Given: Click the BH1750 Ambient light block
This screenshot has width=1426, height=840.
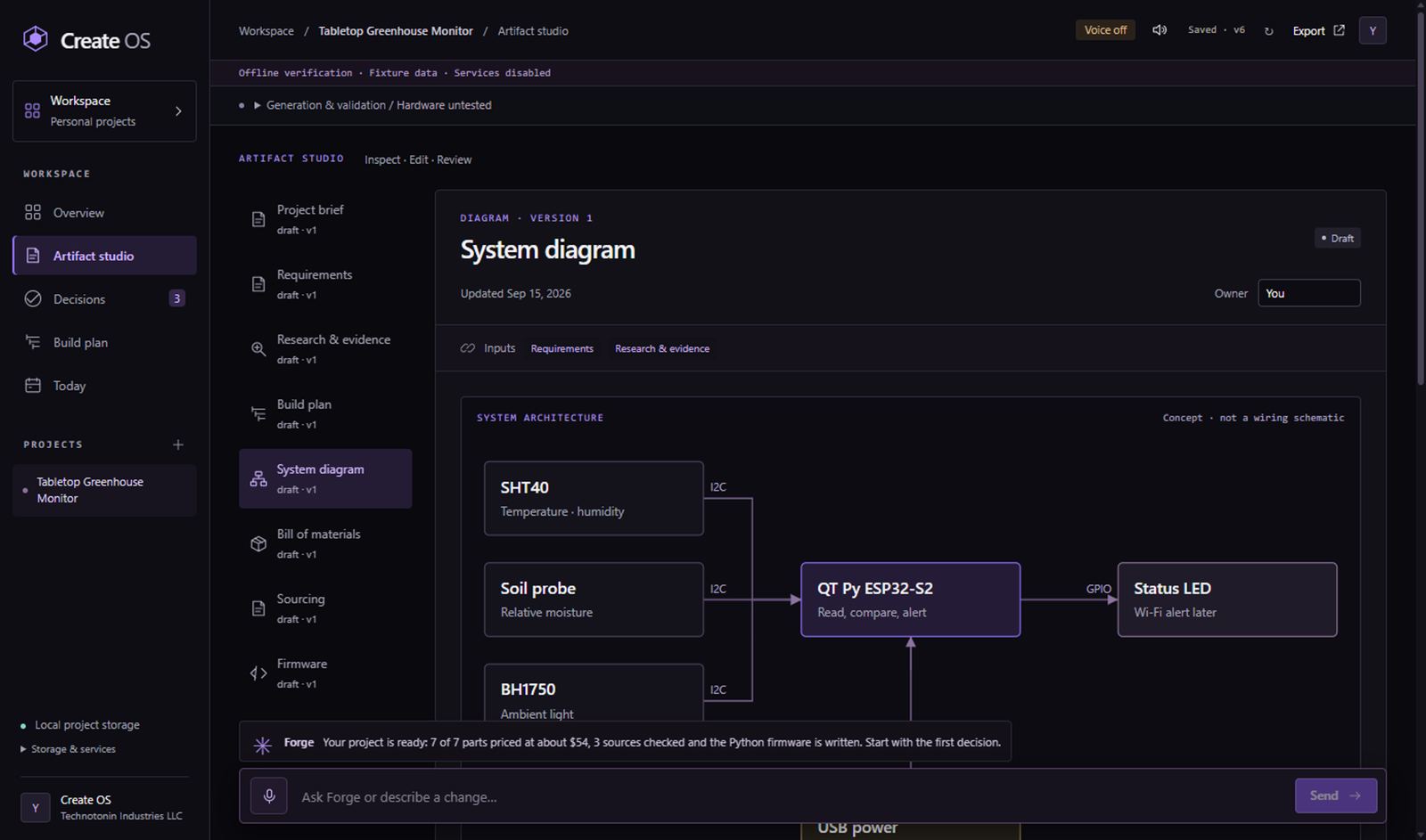Looking at the screenshot, I should pos(594,692).
